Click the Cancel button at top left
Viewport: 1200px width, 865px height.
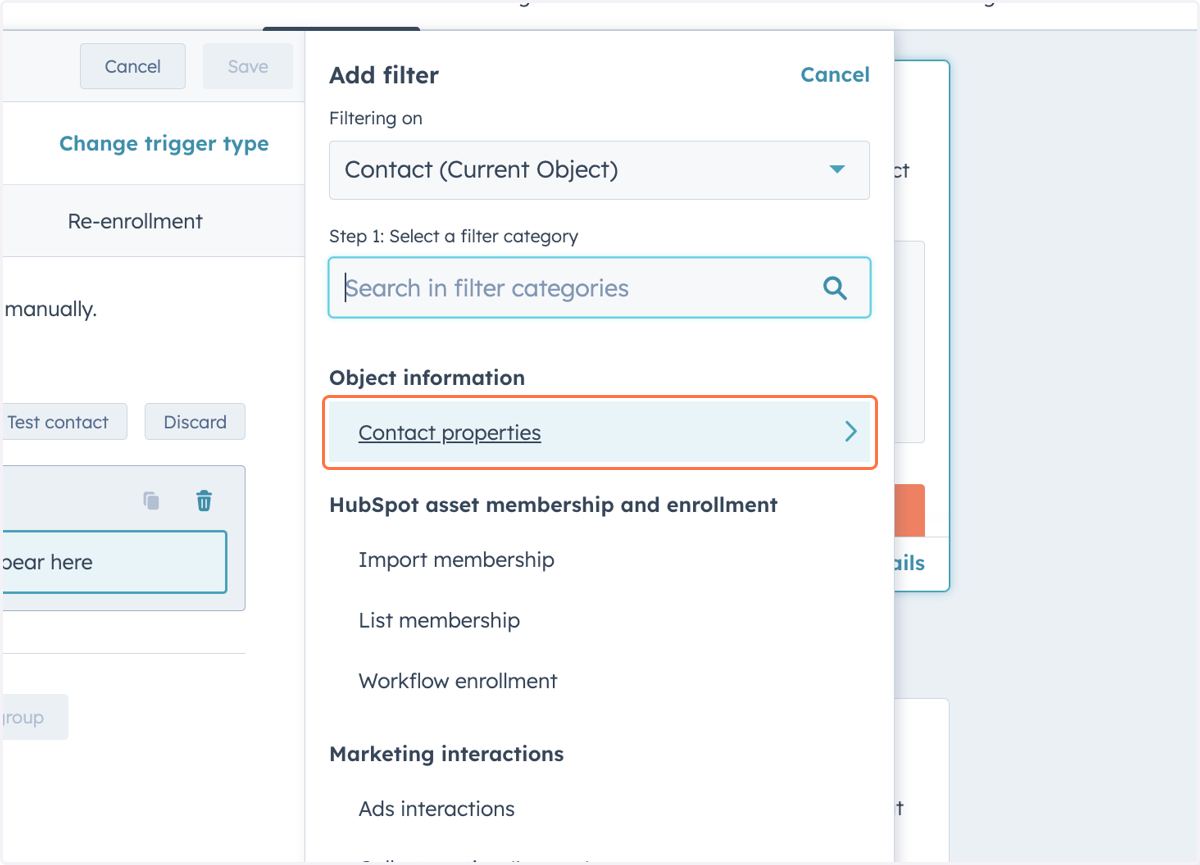[x=133, y=67]
